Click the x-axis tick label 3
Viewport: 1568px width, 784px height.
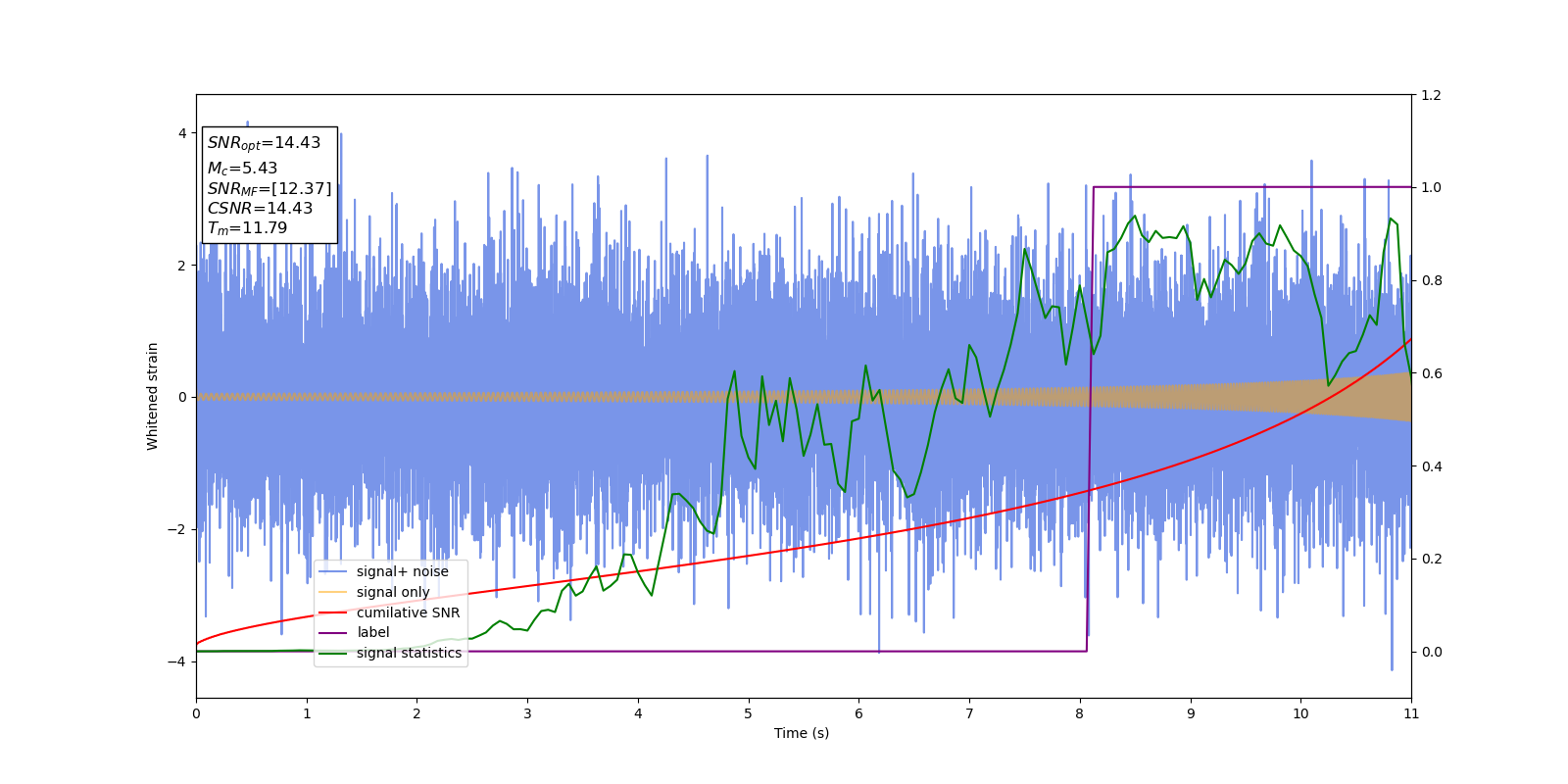527,713
